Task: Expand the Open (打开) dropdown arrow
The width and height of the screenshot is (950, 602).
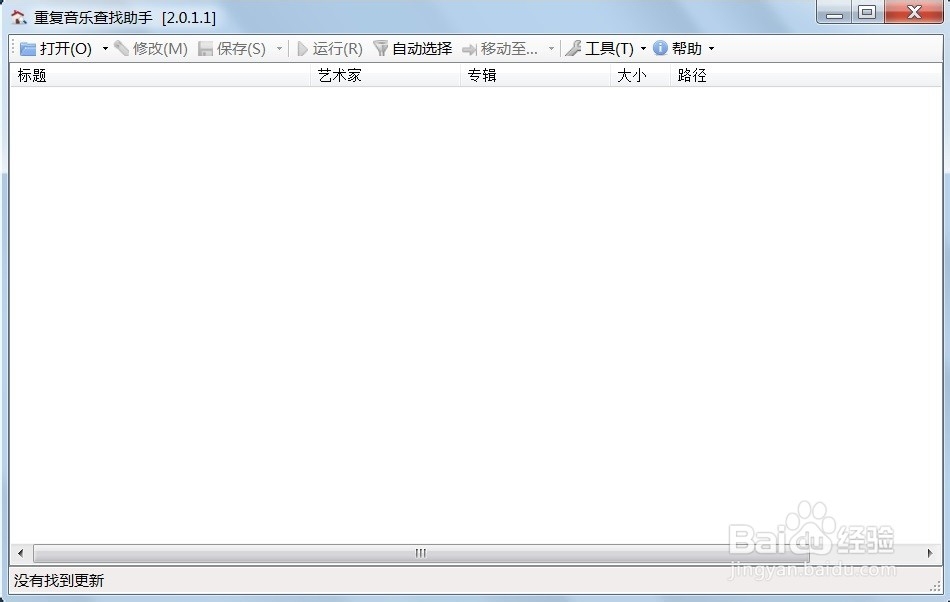Action: coord(105,48)
